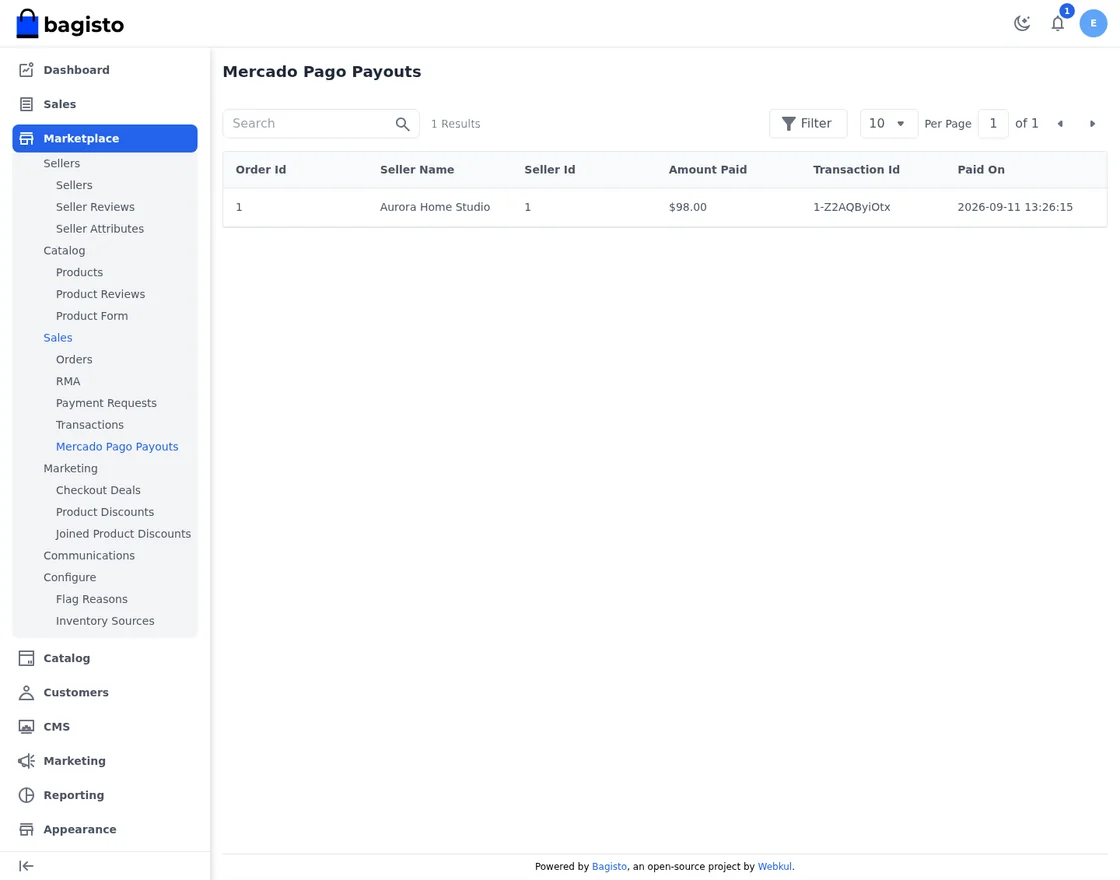Viewport: 1120px width, 880px height.
Task: Sort by Order Id column header
Action: 261,170
